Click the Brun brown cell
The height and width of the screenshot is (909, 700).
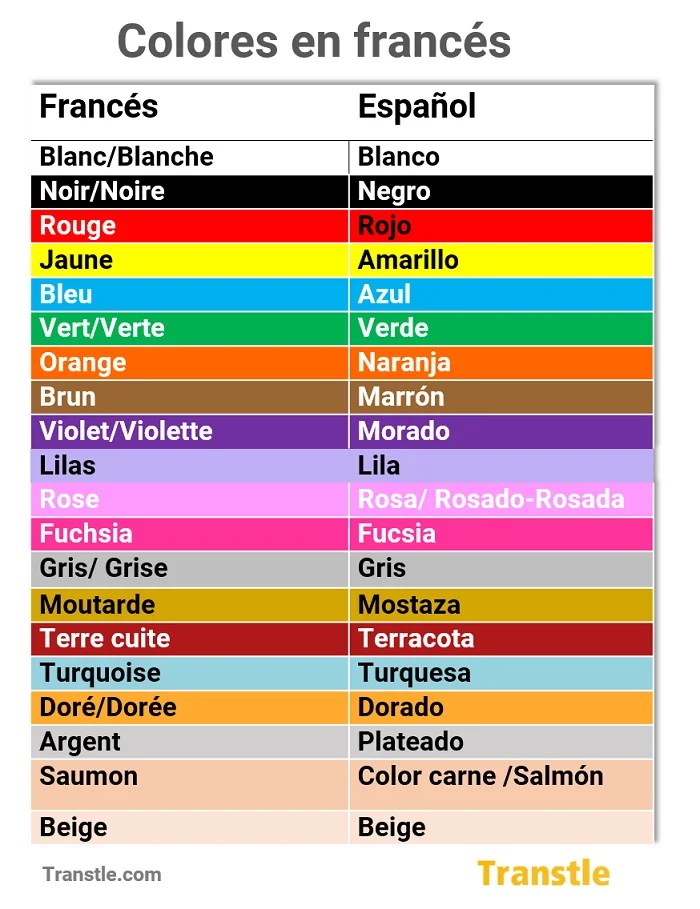[x=190, y=397]
